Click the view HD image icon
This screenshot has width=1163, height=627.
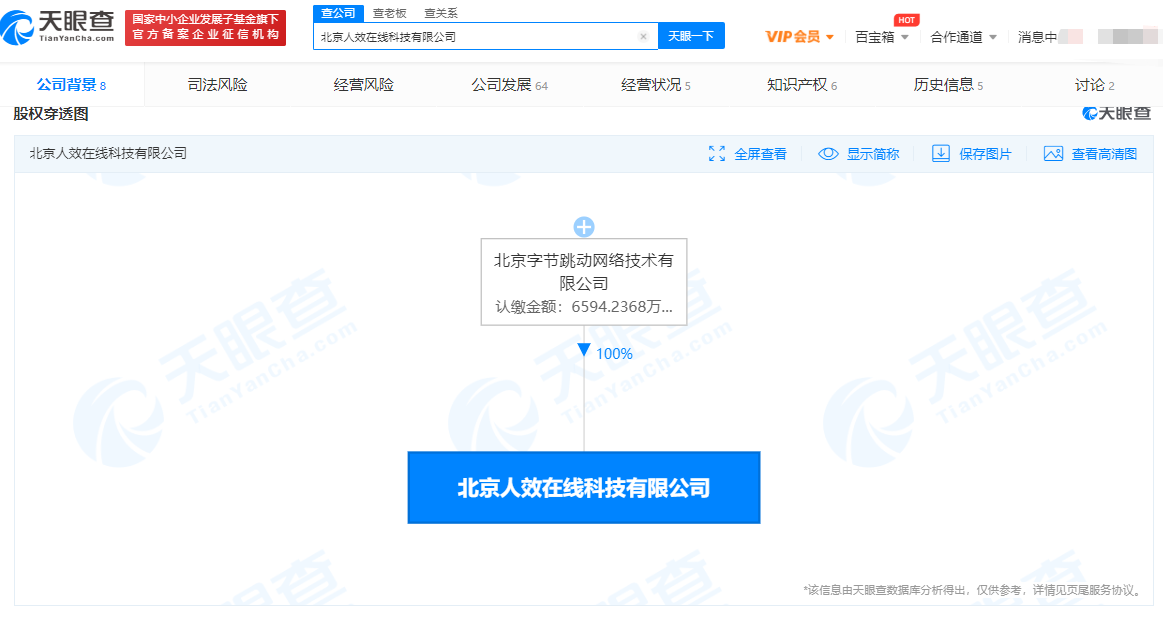(x=1052, y=154)
